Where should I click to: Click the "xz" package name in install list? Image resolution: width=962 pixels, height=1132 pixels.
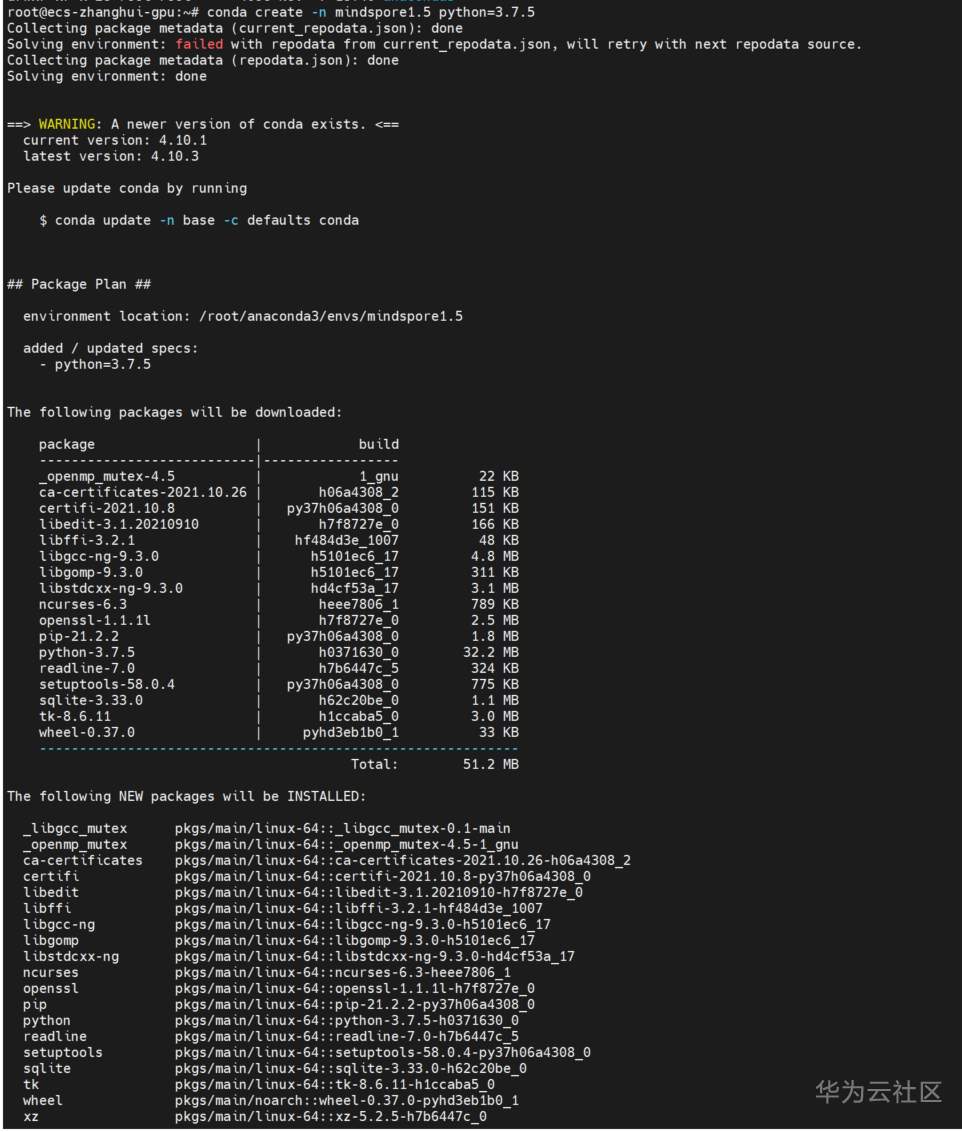[x=31, y=1116]
